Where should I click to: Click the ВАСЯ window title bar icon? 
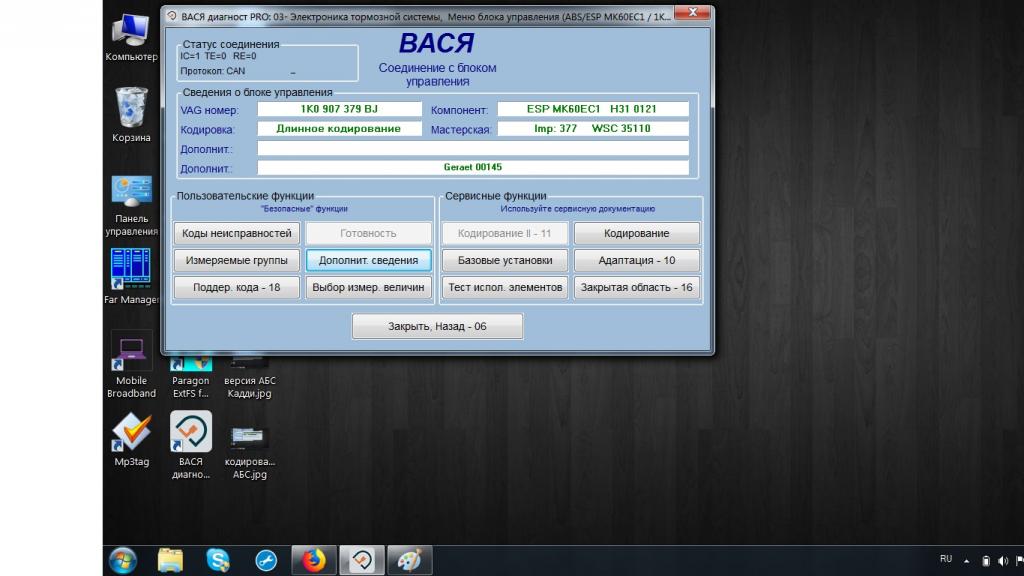click(172, 16)
